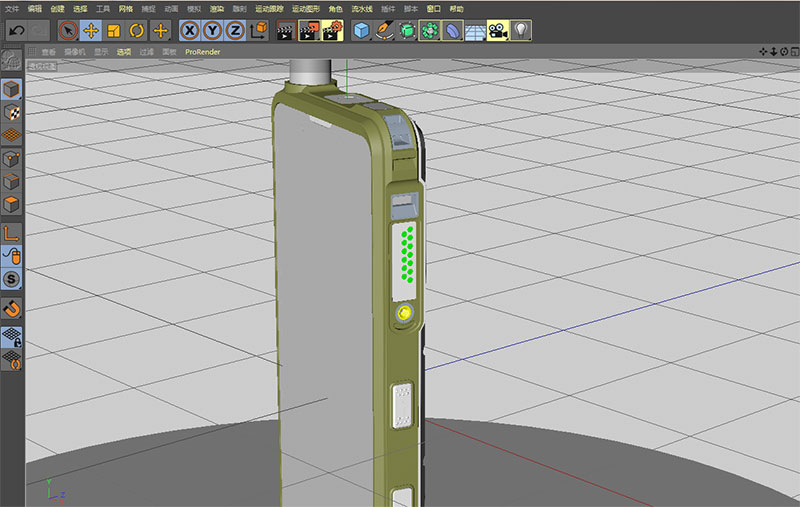The image size is (800, 507).
Task: Switch to Workplane mode
Action: point(11,135)
